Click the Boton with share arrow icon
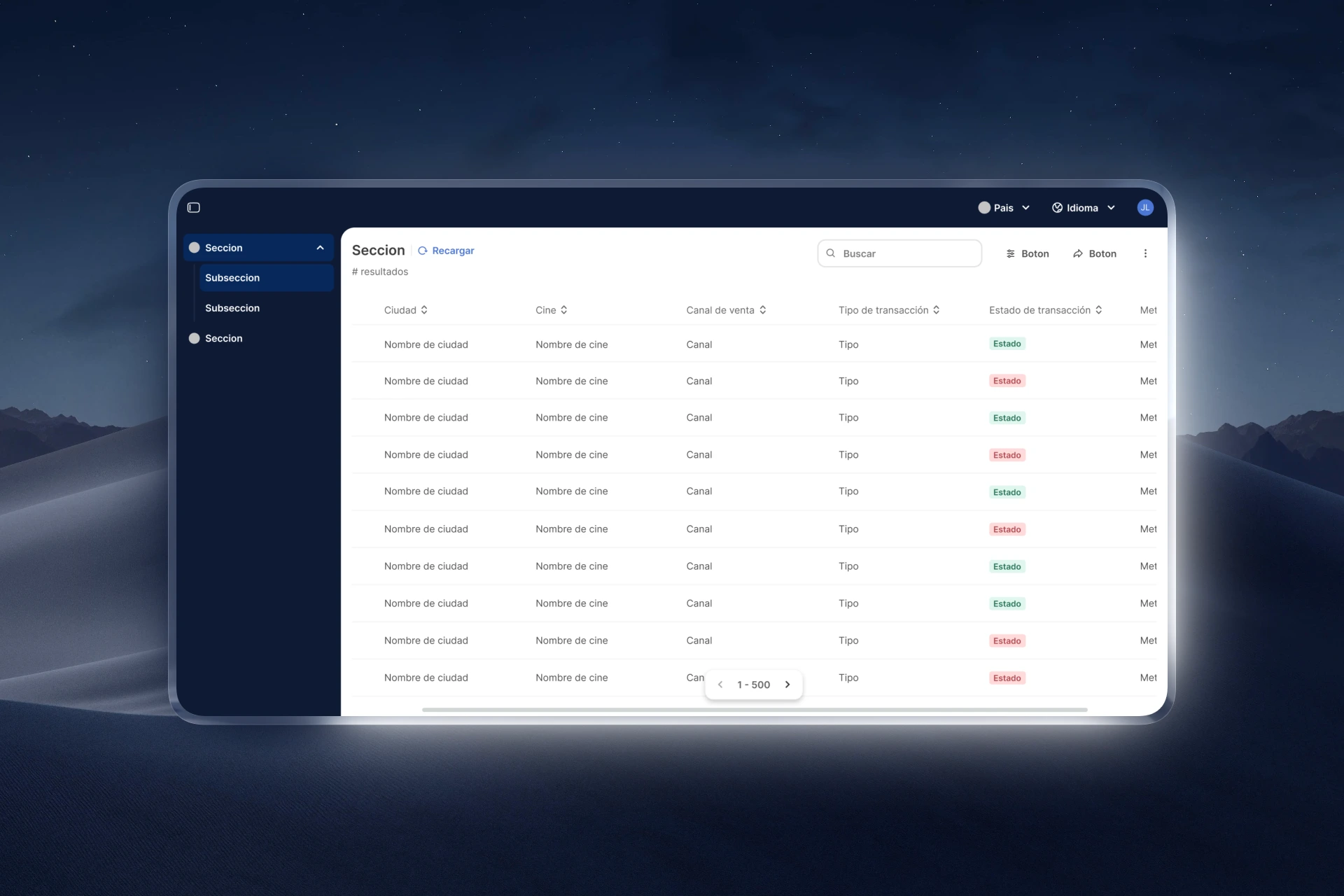Screen dimensions: 1344x896 coord(1094,253)
